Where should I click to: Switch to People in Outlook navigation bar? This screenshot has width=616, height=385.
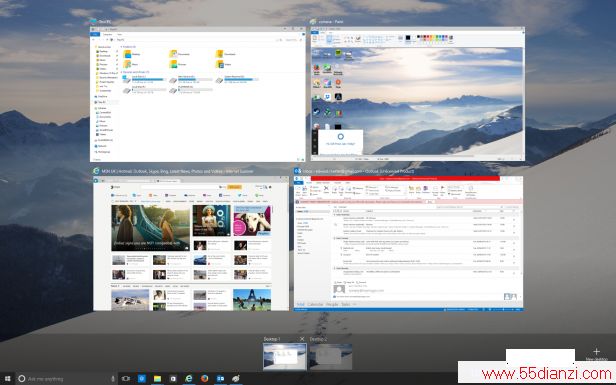coord(332,304)
